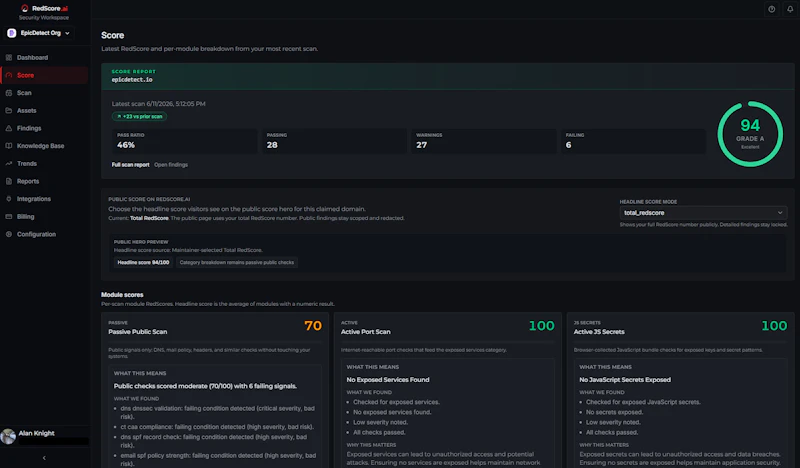This screenshot has width=800, height=468.
Task: Click the 94 Grade A score ring
Action: [x=750, y=134]
